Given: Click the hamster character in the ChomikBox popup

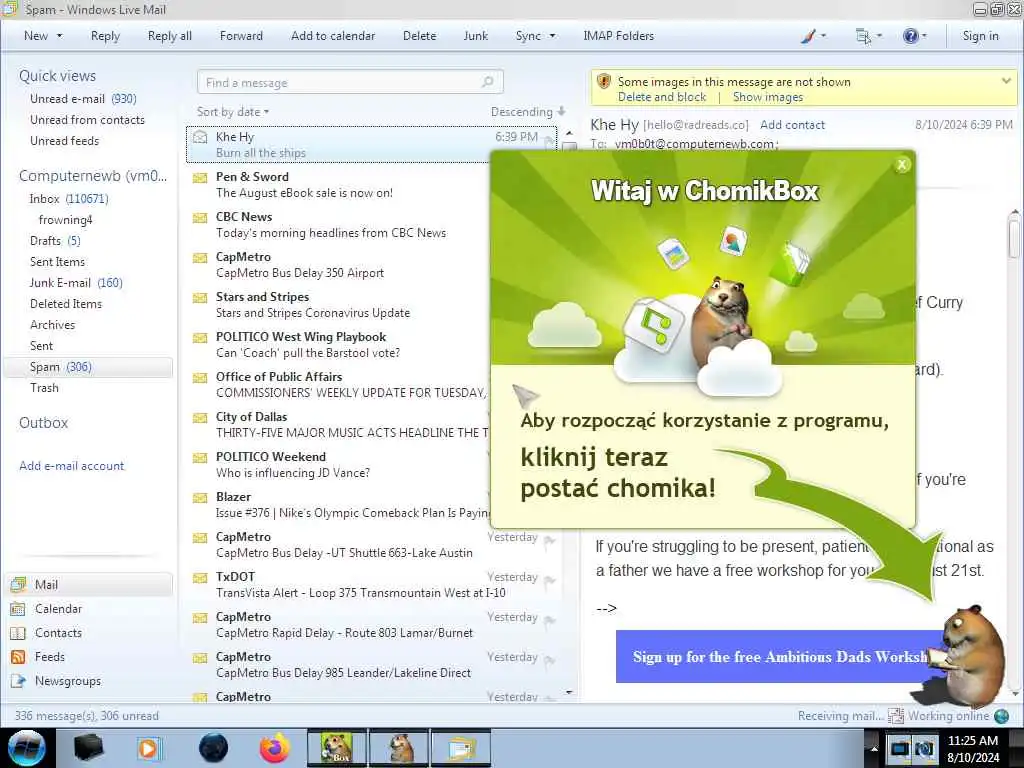Looking at the screenshot, I should click(723, 320).
